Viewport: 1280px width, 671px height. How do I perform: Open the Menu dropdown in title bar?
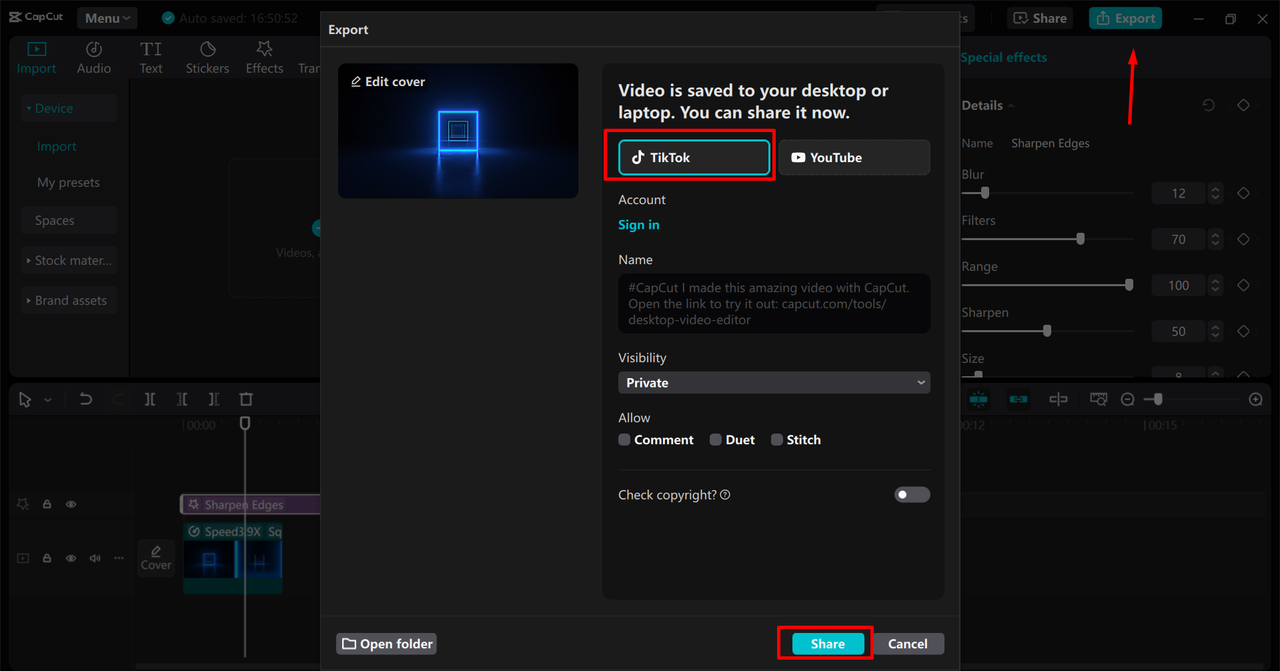point(107,18)
